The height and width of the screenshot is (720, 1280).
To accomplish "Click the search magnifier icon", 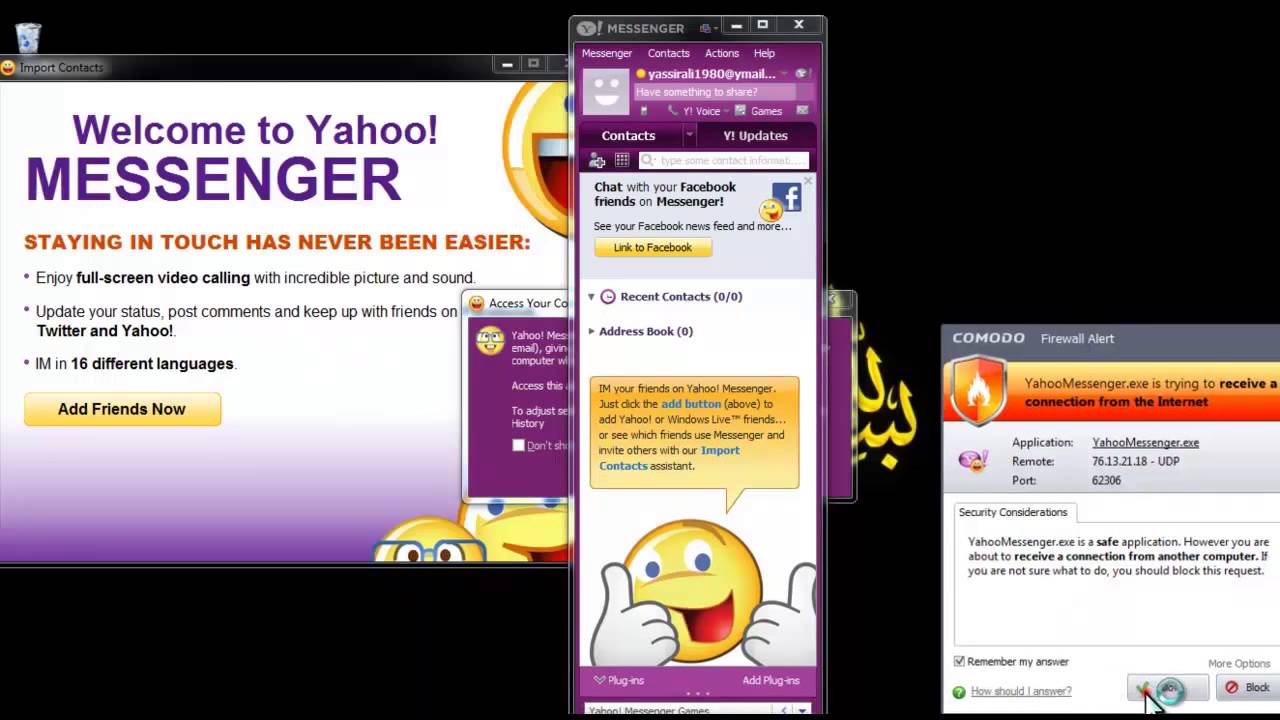I will [648, 160].
